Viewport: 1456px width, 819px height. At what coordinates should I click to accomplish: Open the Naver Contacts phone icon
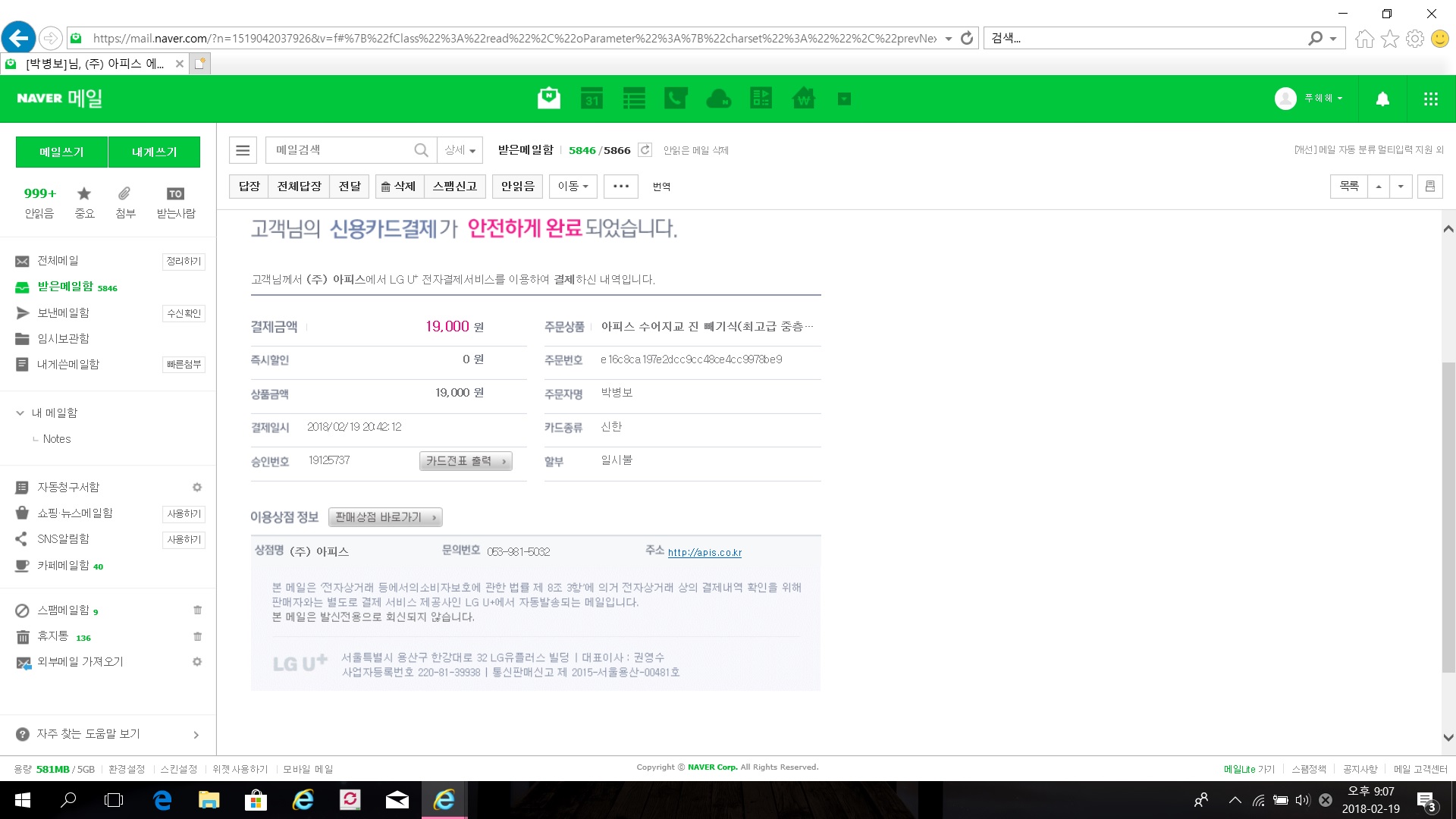pos(676,99)
